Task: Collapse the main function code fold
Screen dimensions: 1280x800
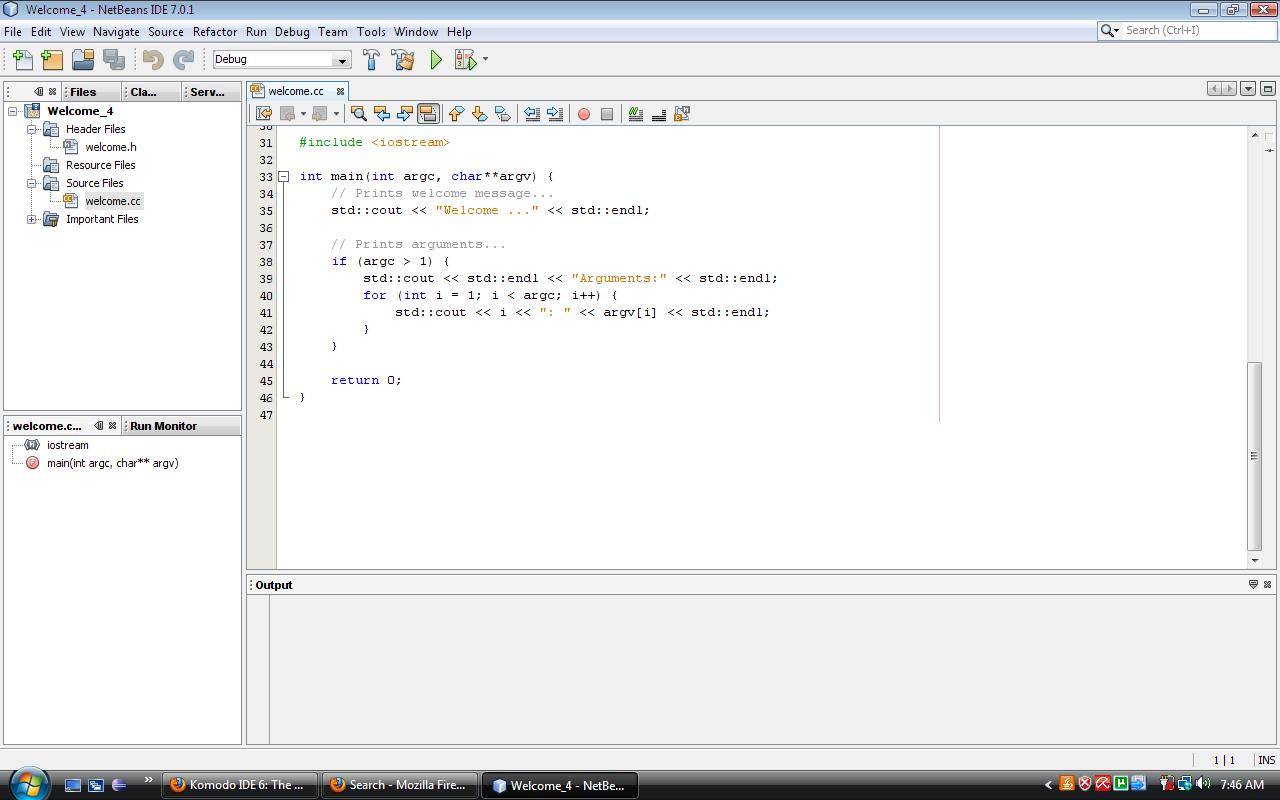Action: click(284, 177)
